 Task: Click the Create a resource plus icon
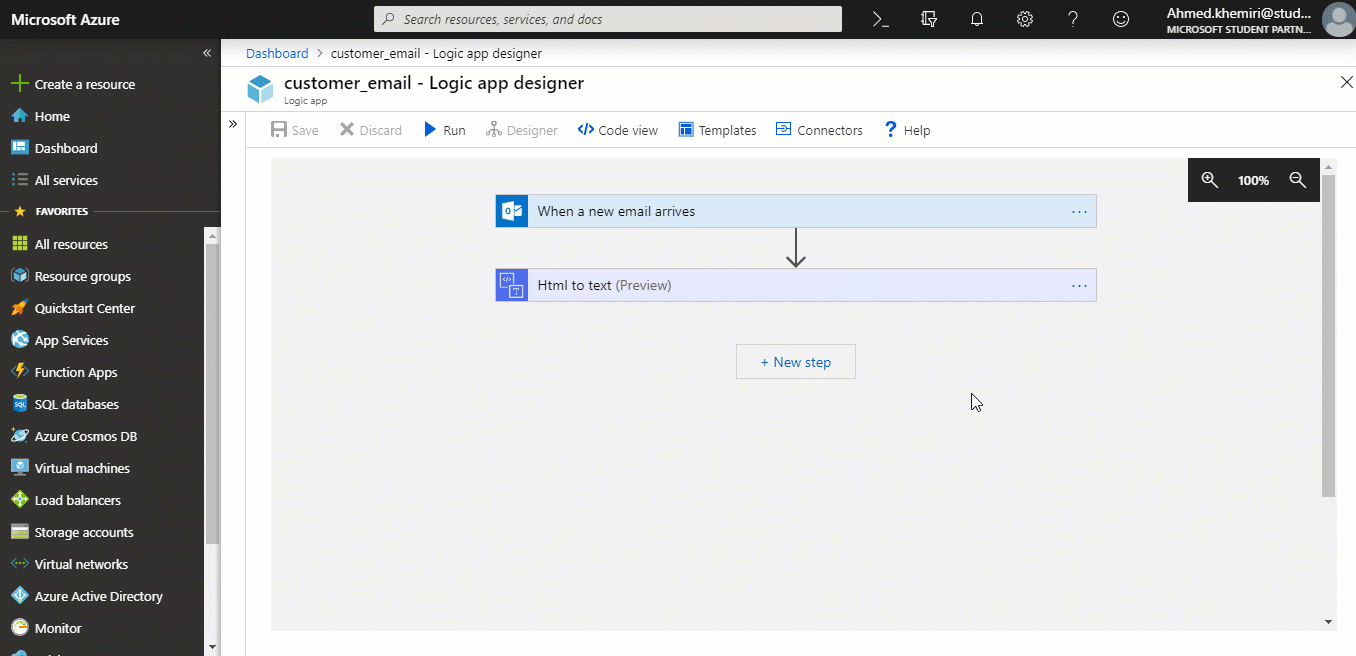point(18,84)
